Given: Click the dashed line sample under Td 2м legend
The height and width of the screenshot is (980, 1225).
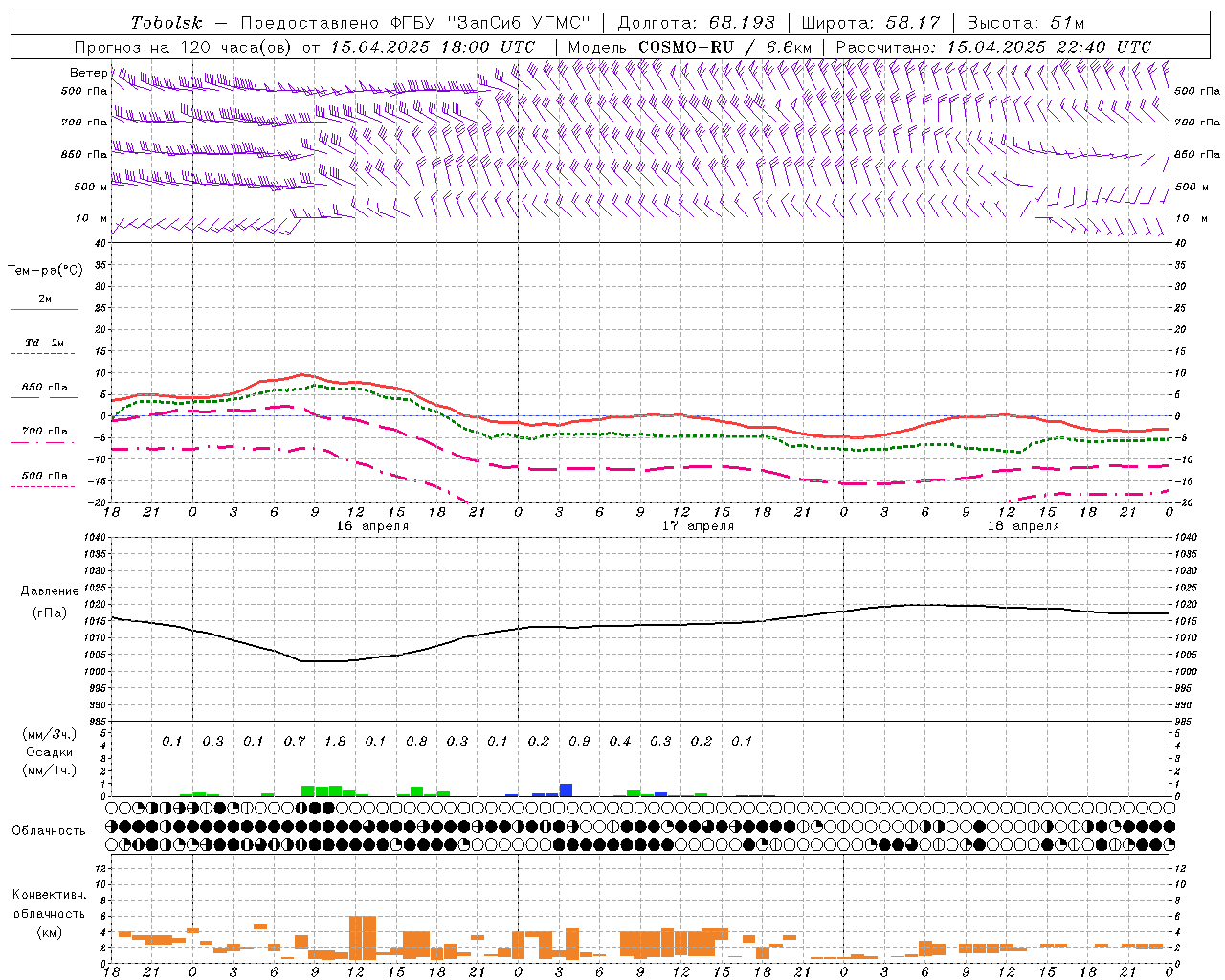Looking at the screenshot, I should pos(42,353).
